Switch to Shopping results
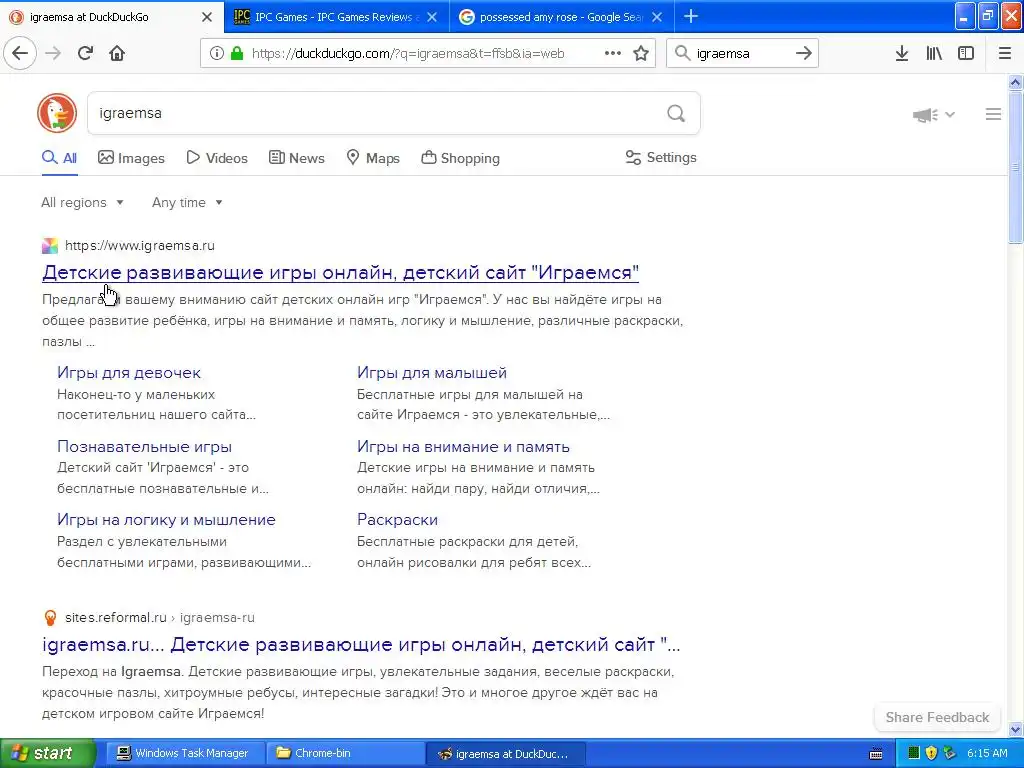The height and width of the screenshot is (768, 1024). point(460,158)
